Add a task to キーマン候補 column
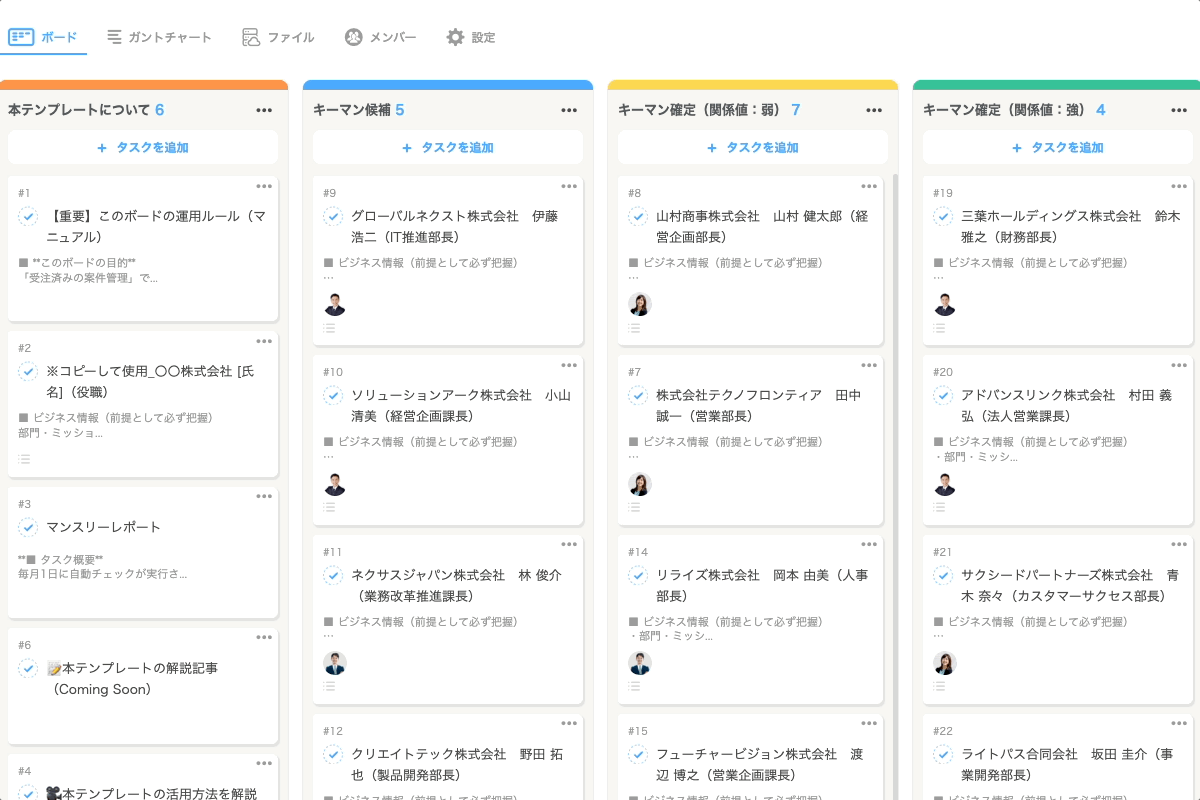The width and height of the screenshot is (1200, 800). (x=448, y=147)
